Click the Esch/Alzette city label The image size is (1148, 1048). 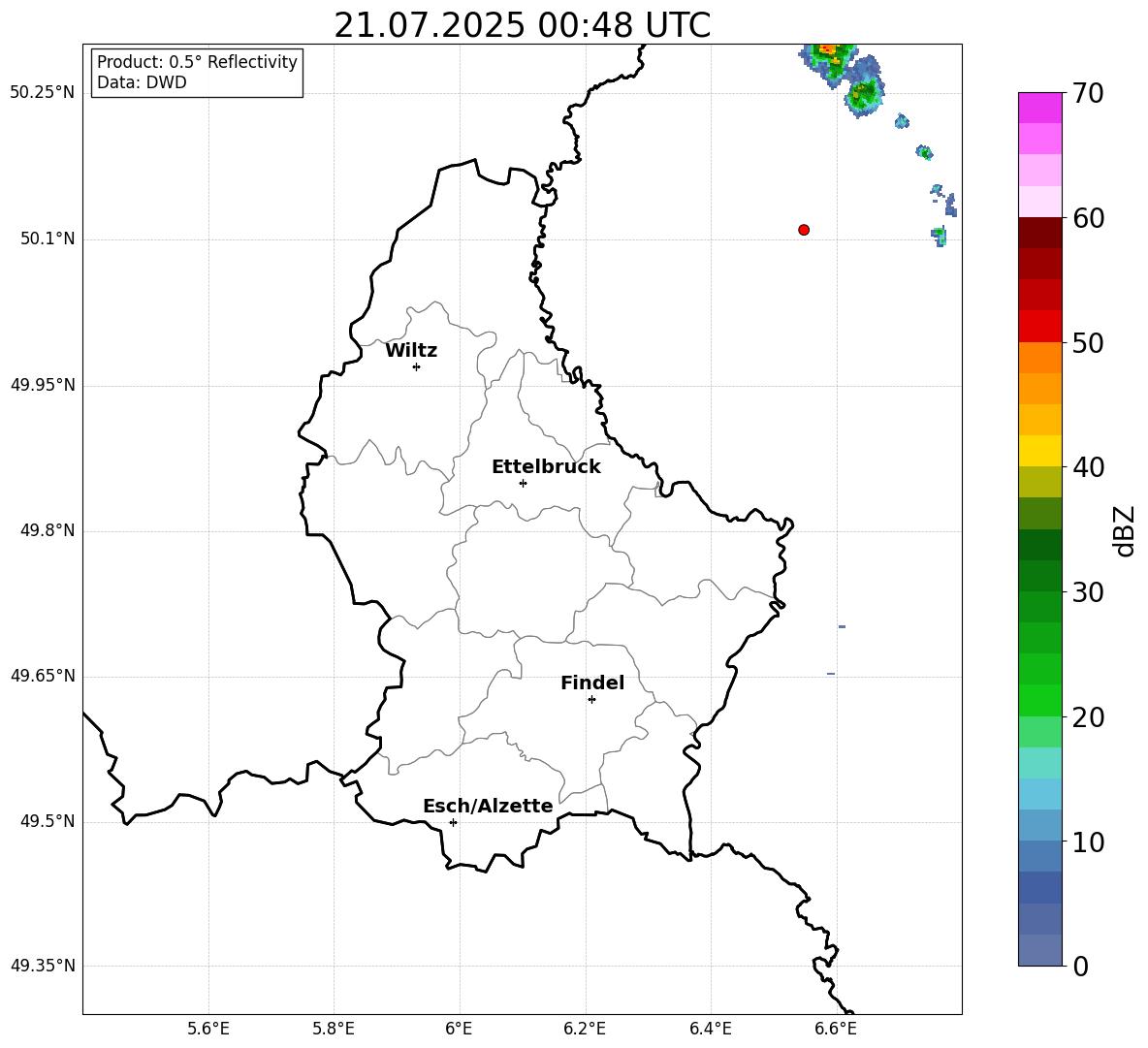coord(488,806)
